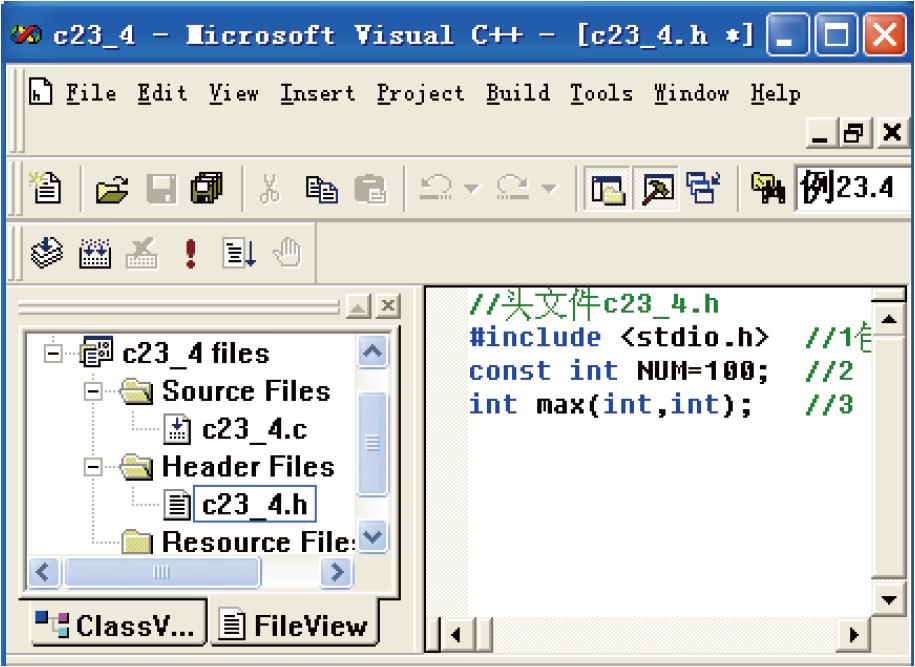915x667 pixels.
Task: Click code line 'int max(int,int);'
Action: click(610, 405)
